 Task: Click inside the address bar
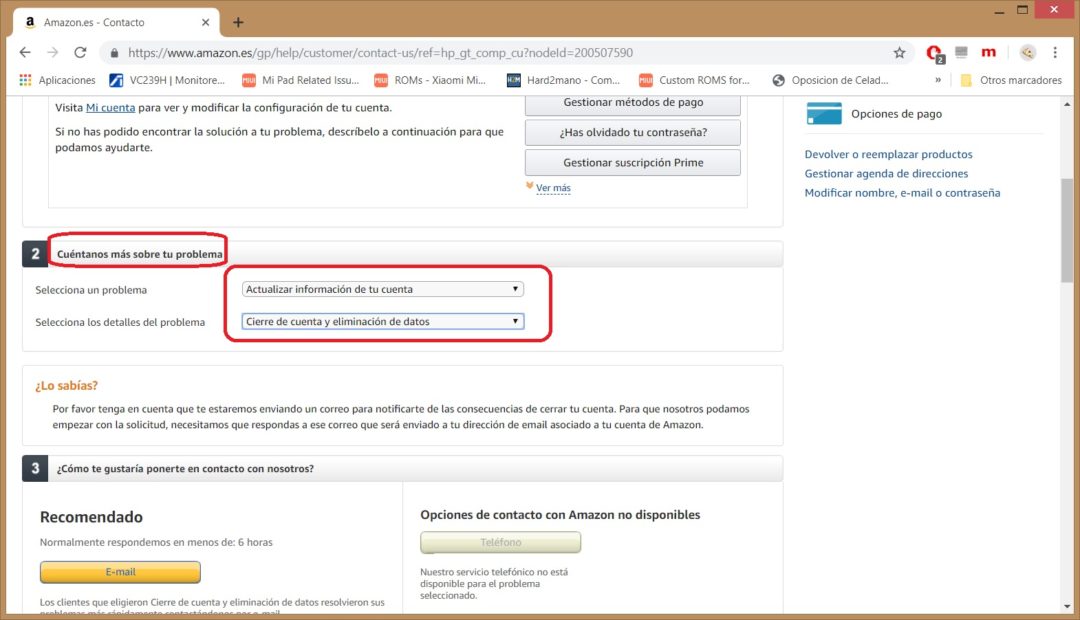(x=450, y=52)
